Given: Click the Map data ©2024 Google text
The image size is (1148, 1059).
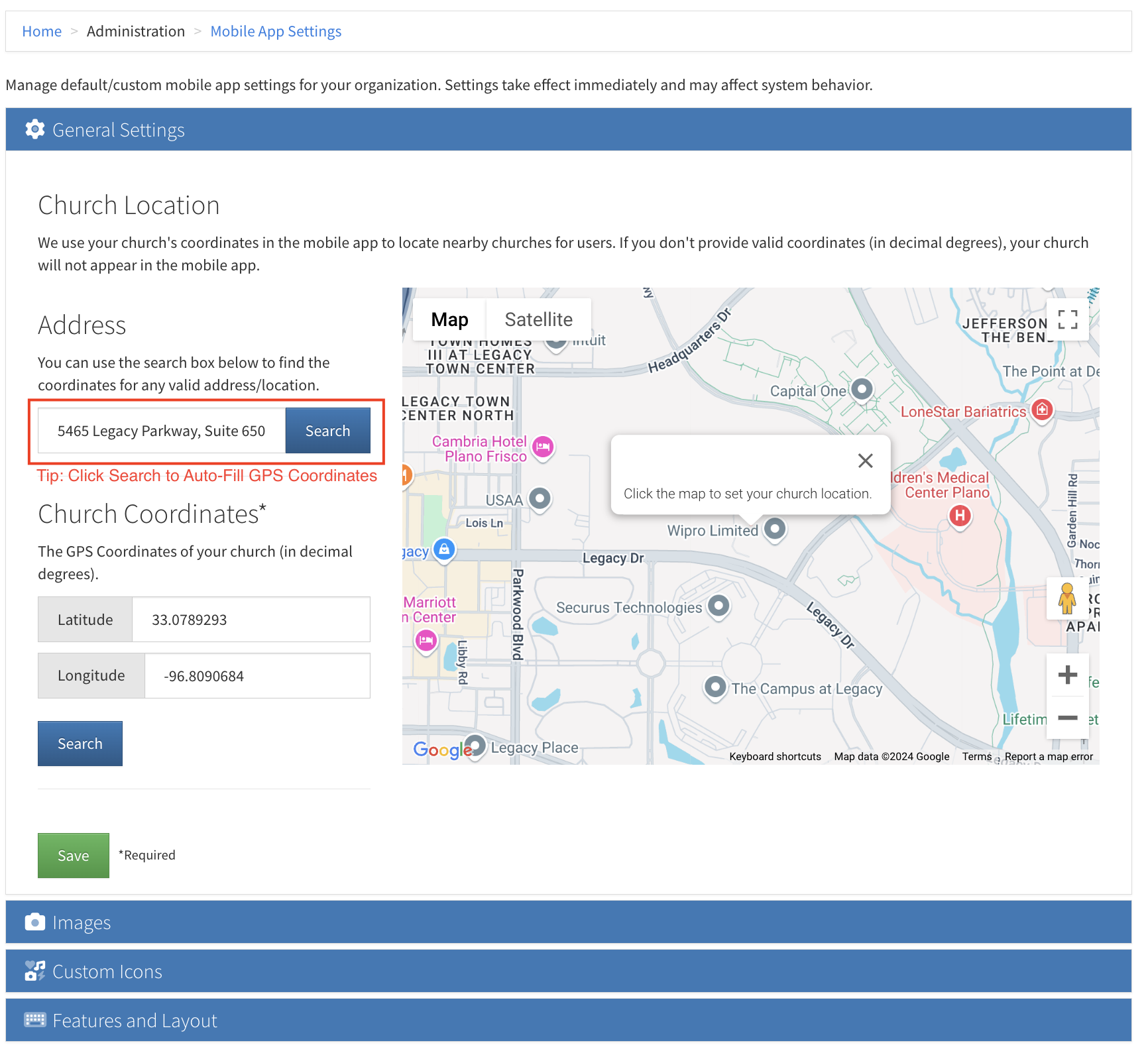Looking at the screenshot, I should click(891, 757).
